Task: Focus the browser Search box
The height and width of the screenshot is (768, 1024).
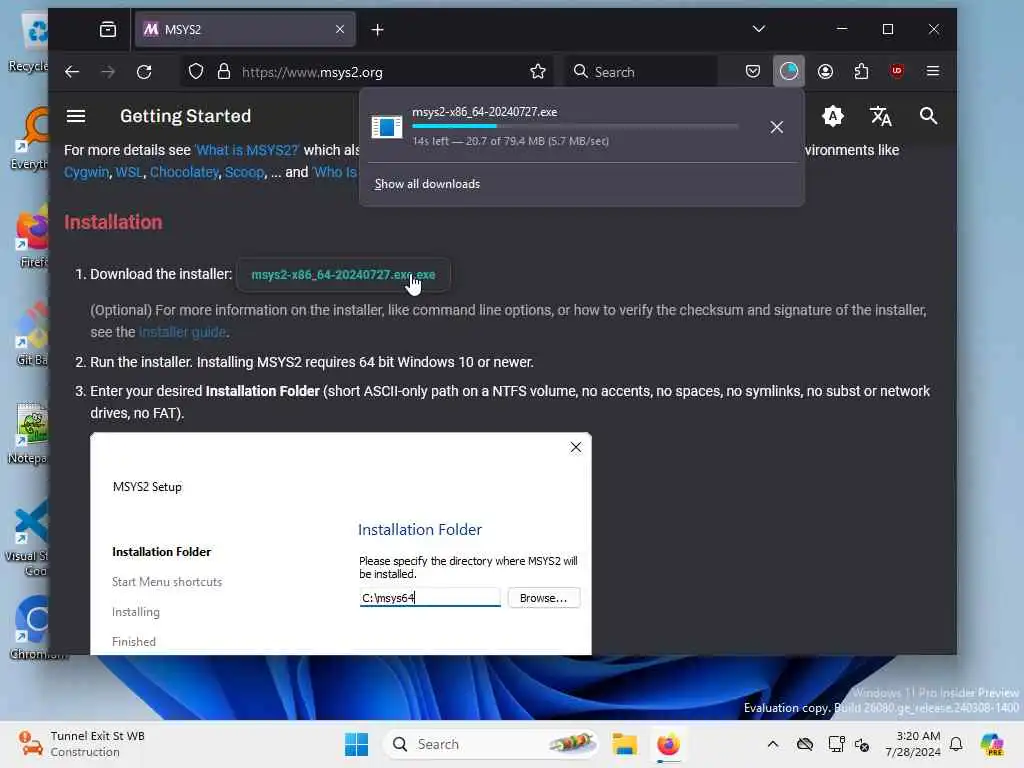Action: click(x=641, y=72)
